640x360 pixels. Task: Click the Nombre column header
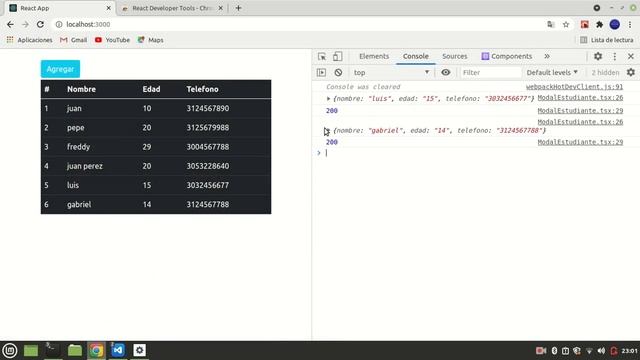point(81,89)
